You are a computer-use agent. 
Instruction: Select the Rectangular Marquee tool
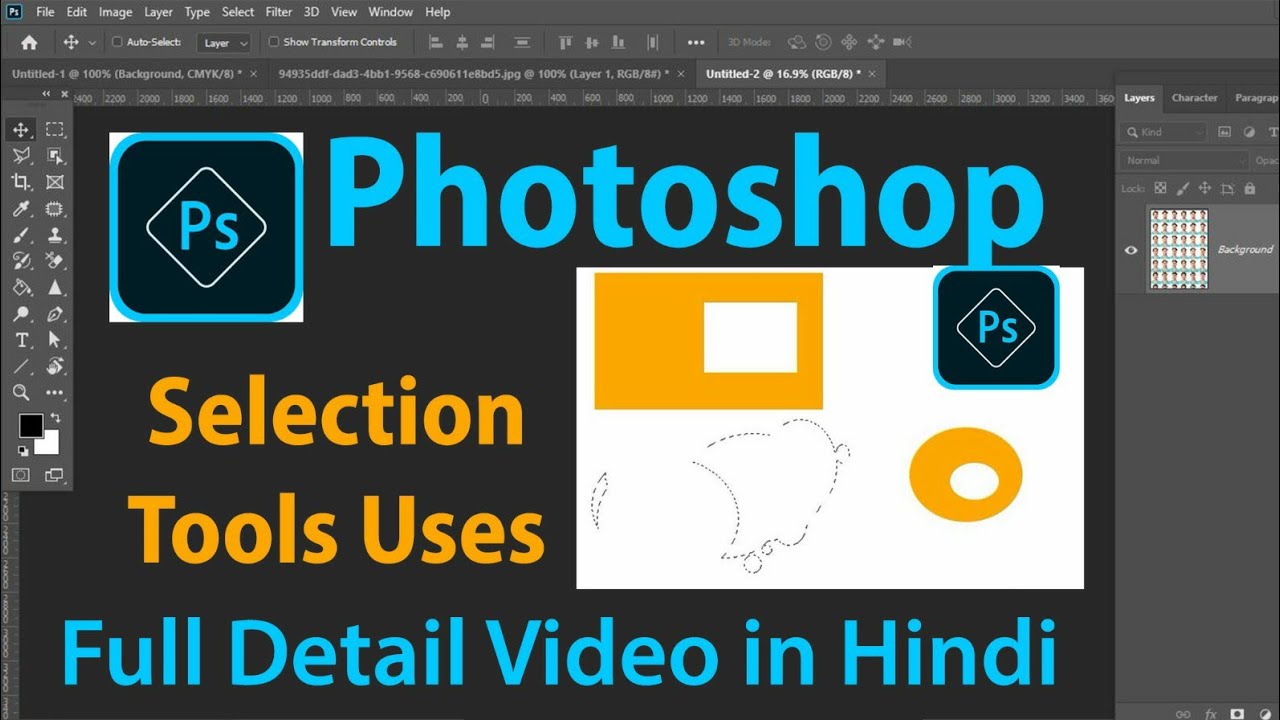click(x=55, y=129)
